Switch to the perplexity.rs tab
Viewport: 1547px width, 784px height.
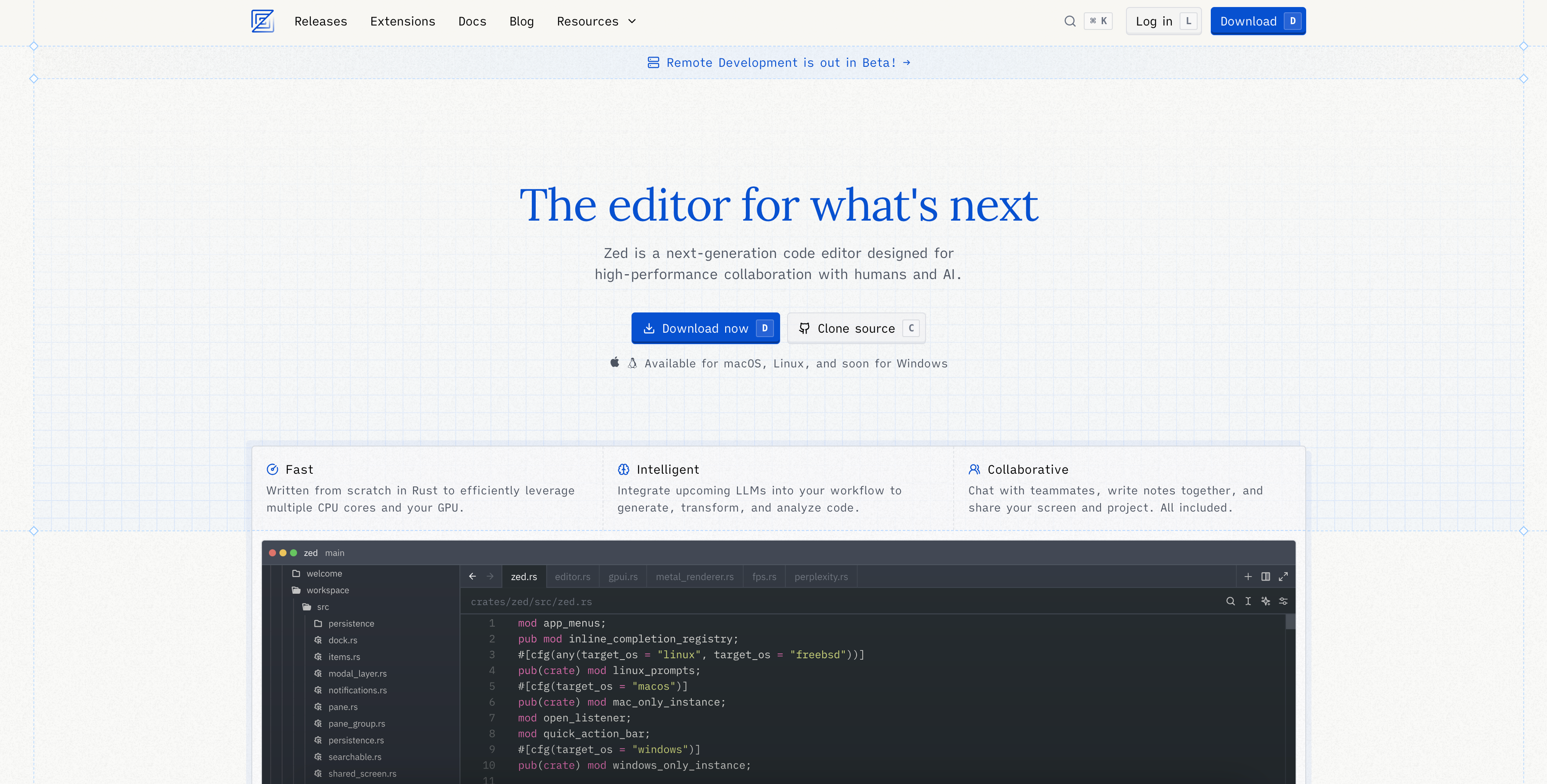click(x=821, y=576)
